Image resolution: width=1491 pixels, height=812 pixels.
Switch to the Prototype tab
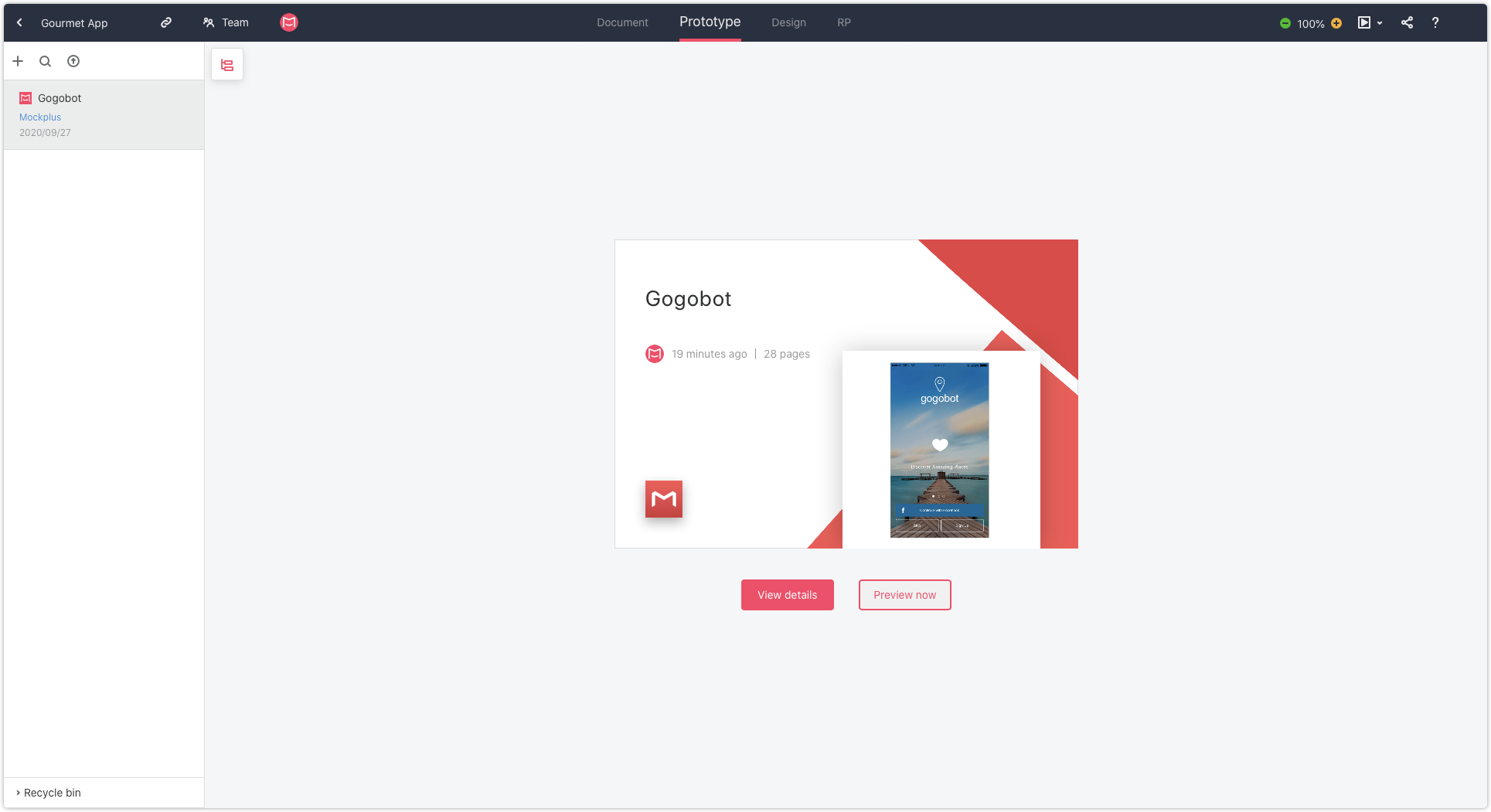coord(710,22)
